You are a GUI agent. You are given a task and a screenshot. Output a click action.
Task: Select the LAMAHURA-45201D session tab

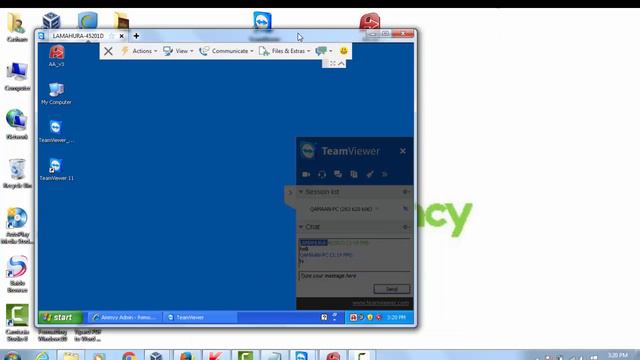click(78, 36)
